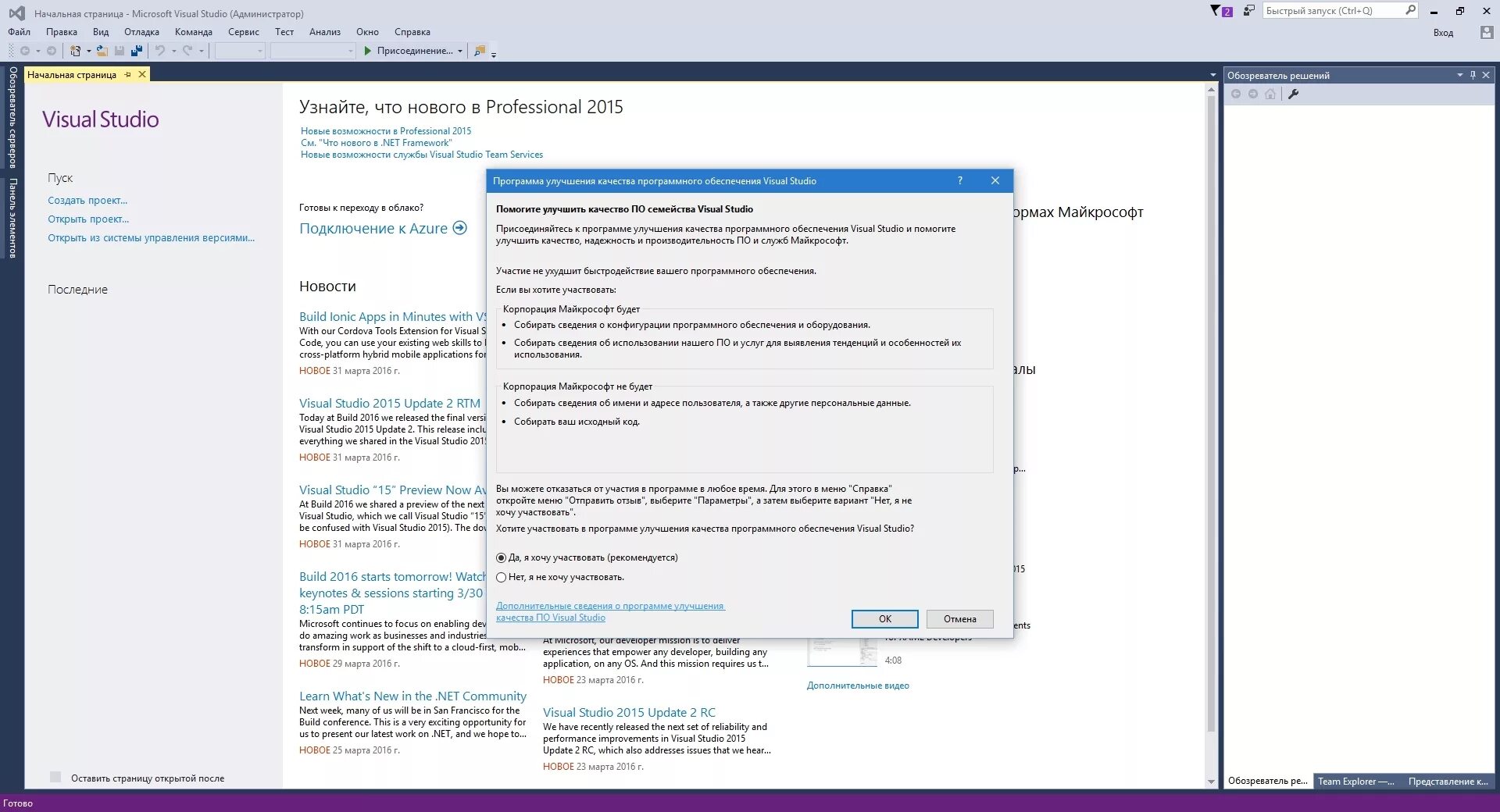This screenshot has width=1500, height=812.
Task: Click 'Visual Studio 2015 Update 2 RC' headline
Action: pyautogui.click(x=629, y=712)
